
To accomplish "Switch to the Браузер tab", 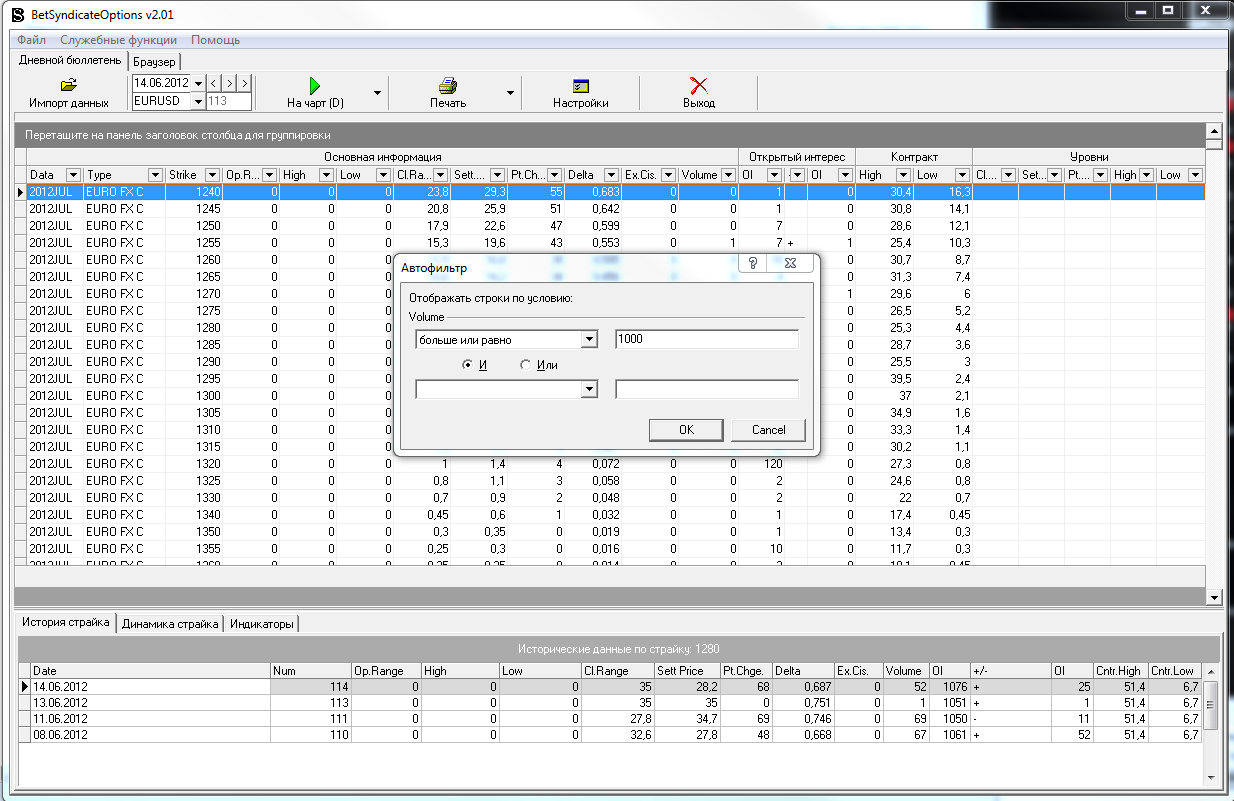I will pos(154,62).
